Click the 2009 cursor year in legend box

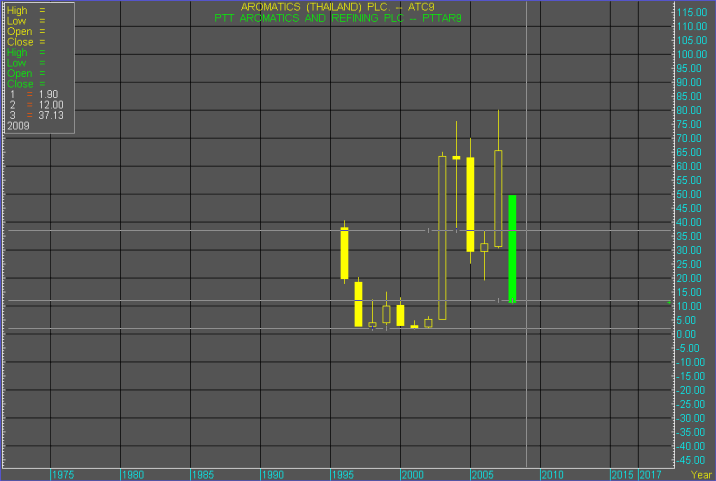coord(18,126)
